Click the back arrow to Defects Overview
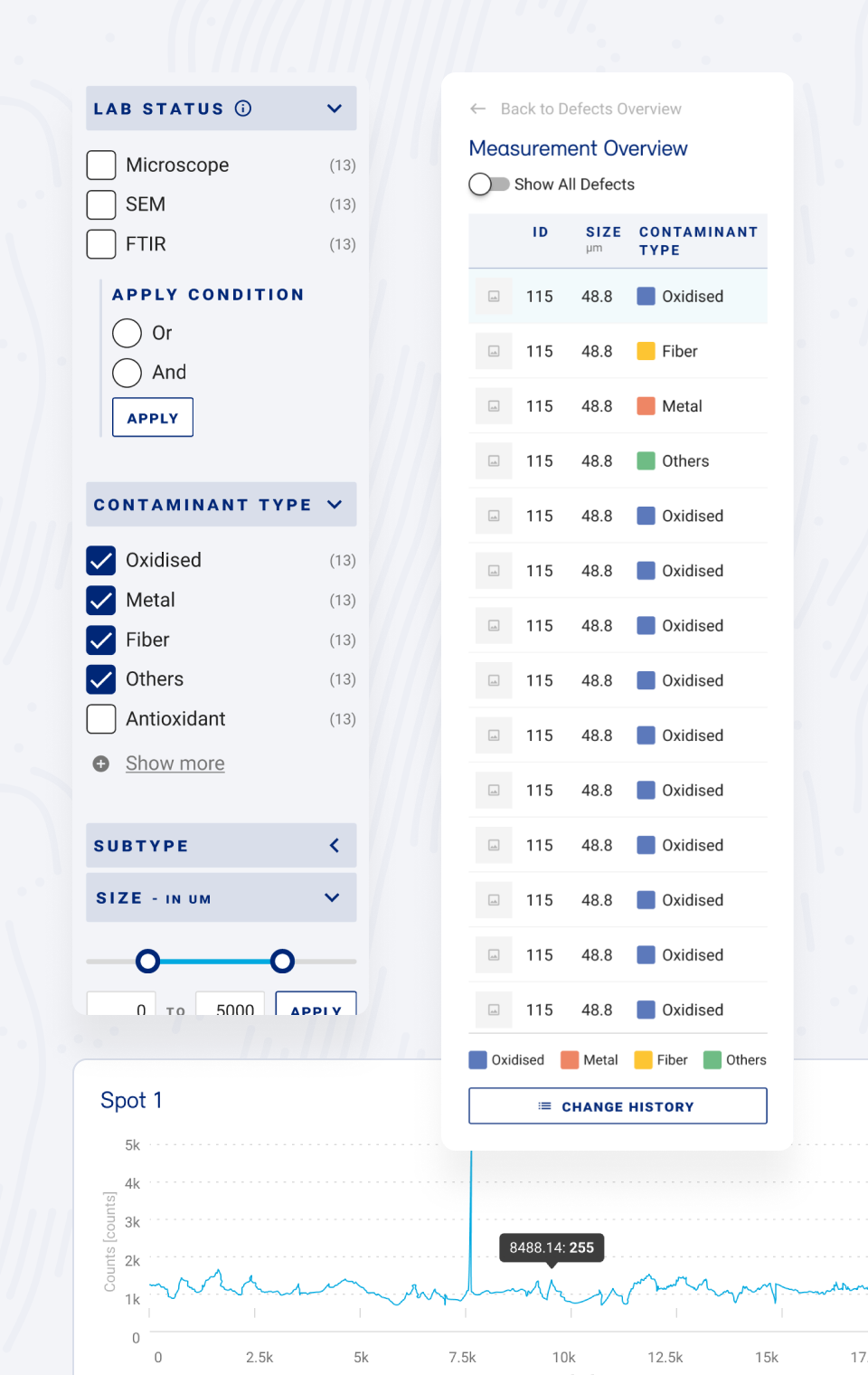The height and width of the screenshot is (1375, 868). pos(478,109)
